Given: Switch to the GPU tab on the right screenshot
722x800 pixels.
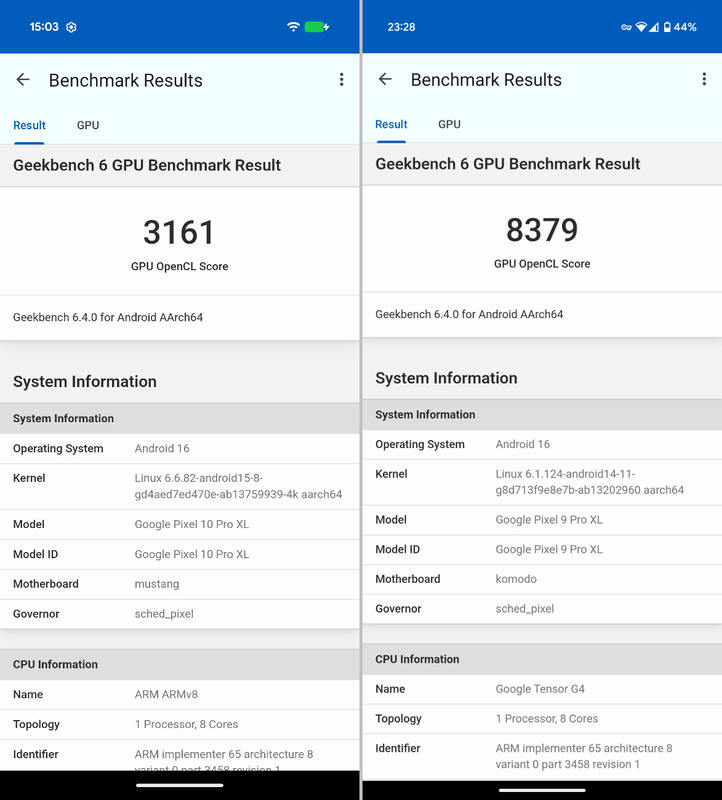Looking at the screenshot, I should (x=449, y=124).
